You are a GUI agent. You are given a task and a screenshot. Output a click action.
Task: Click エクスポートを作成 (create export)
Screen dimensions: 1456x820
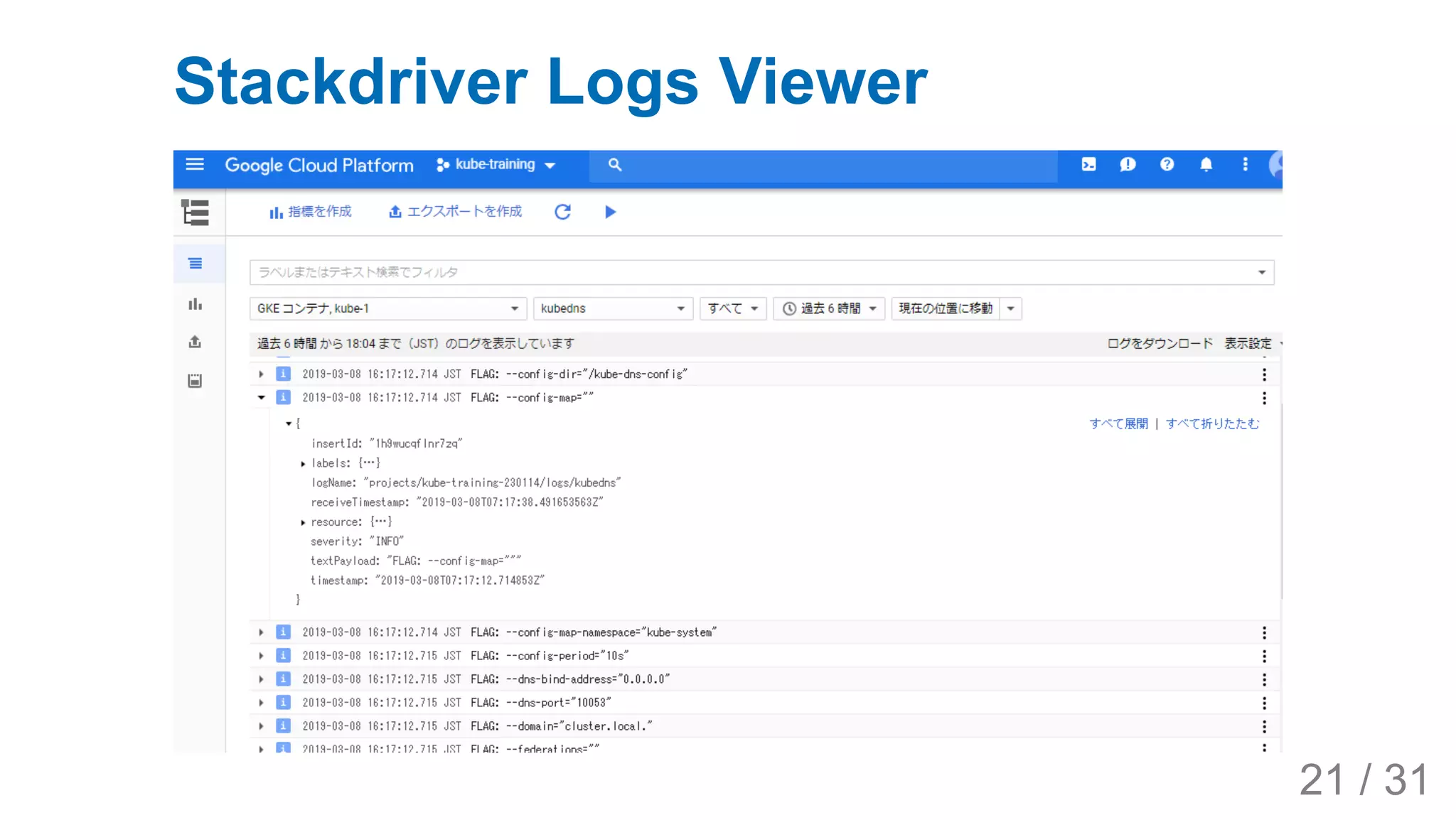[455, 212]
